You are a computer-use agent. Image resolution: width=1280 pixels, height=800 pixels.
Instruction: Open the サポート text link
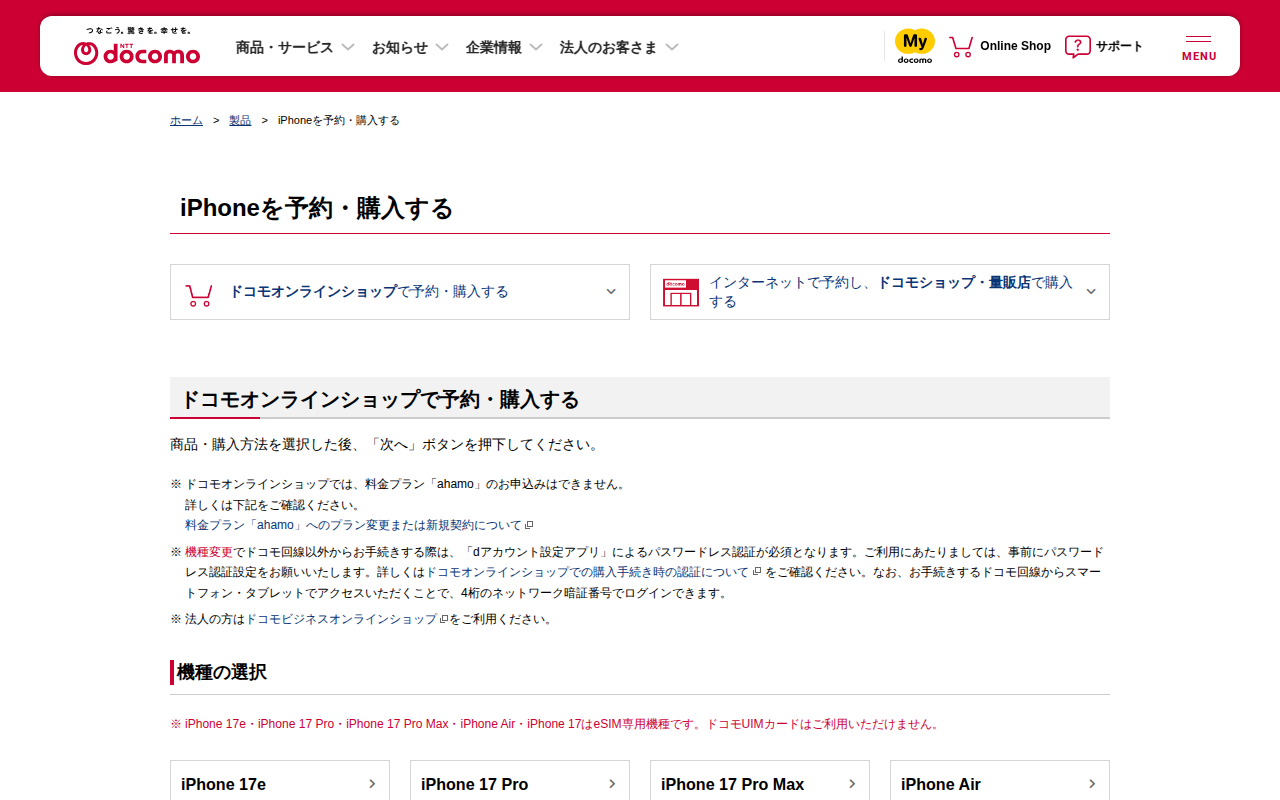click(x=1119, y=46)
